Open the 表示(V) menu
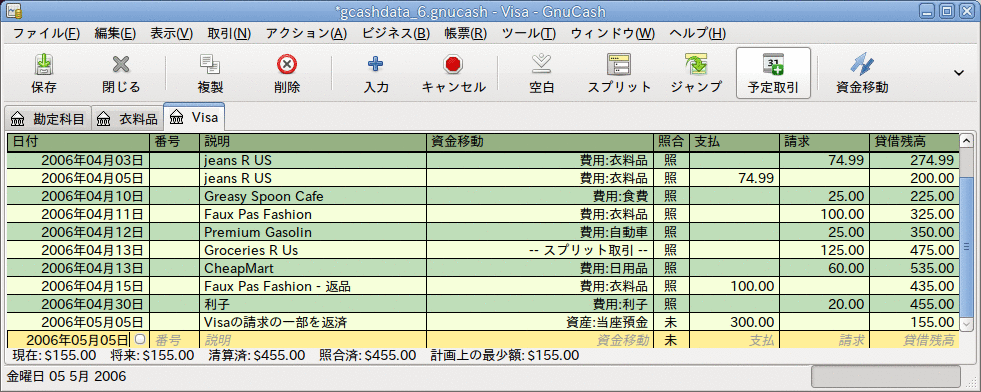 [x=171, y=33]
